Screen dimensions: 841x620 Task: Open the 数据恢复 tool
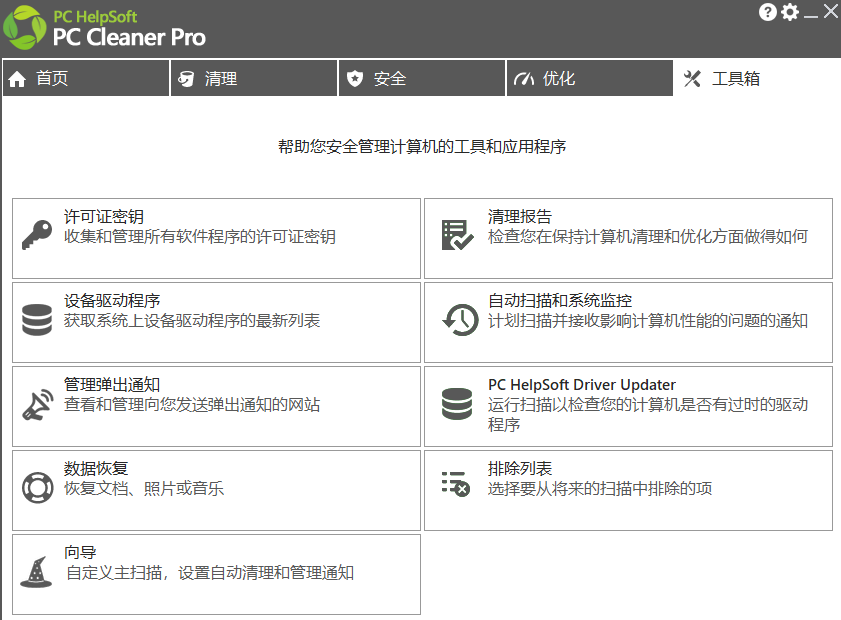[216, 490]
